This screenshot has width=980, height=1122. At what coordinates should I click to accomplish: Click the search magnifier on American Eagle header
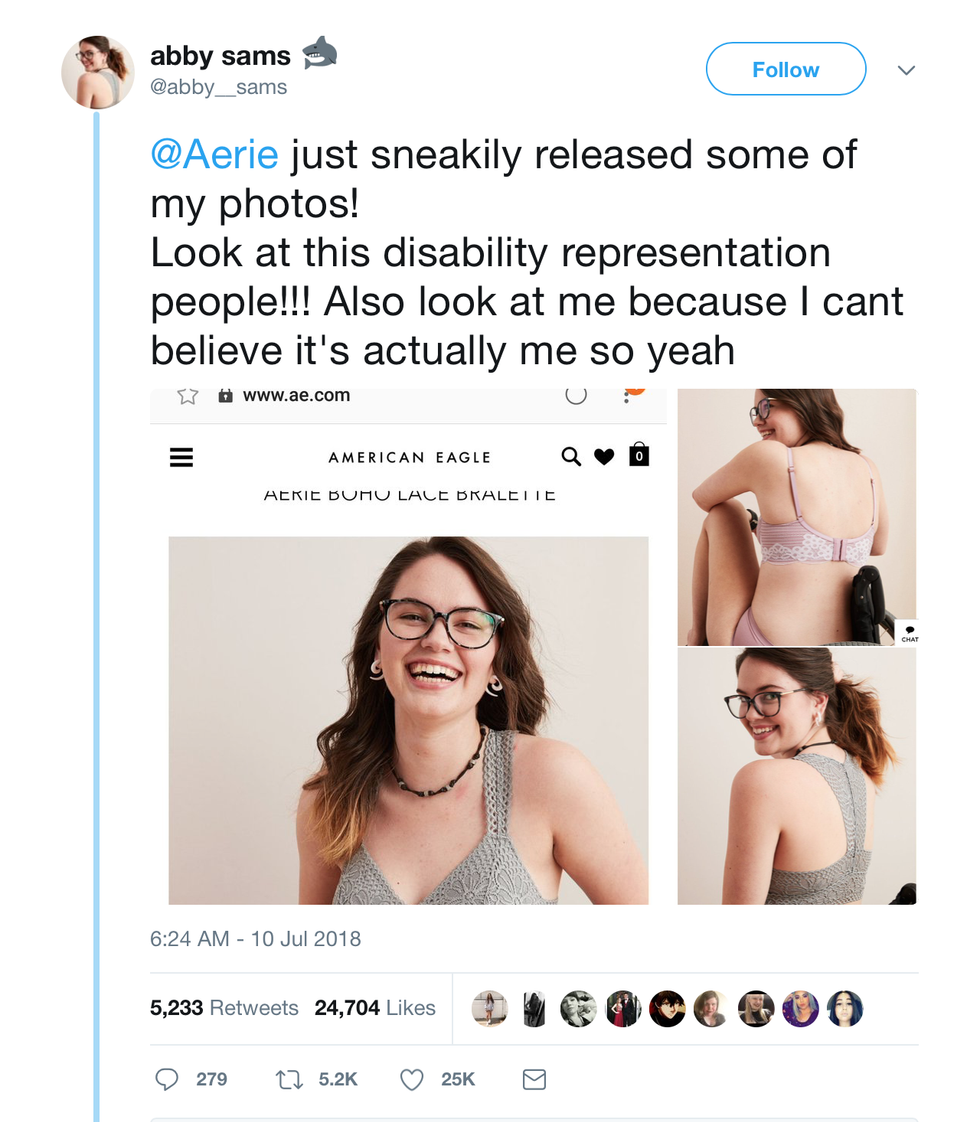[x=571, y=457]
